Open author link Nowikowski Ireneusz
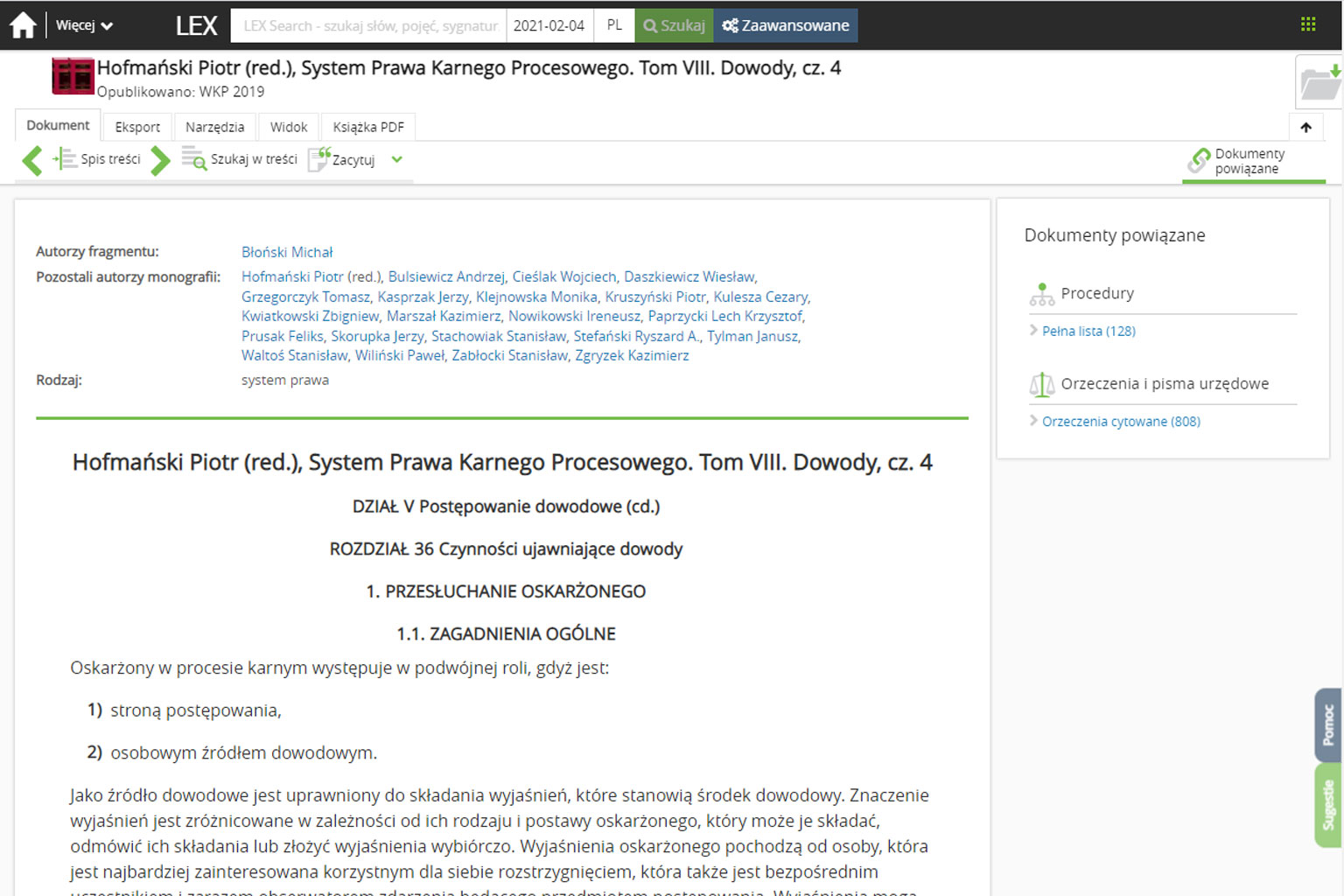Screen dimensions: 1344x896 (x=574, y=316)
